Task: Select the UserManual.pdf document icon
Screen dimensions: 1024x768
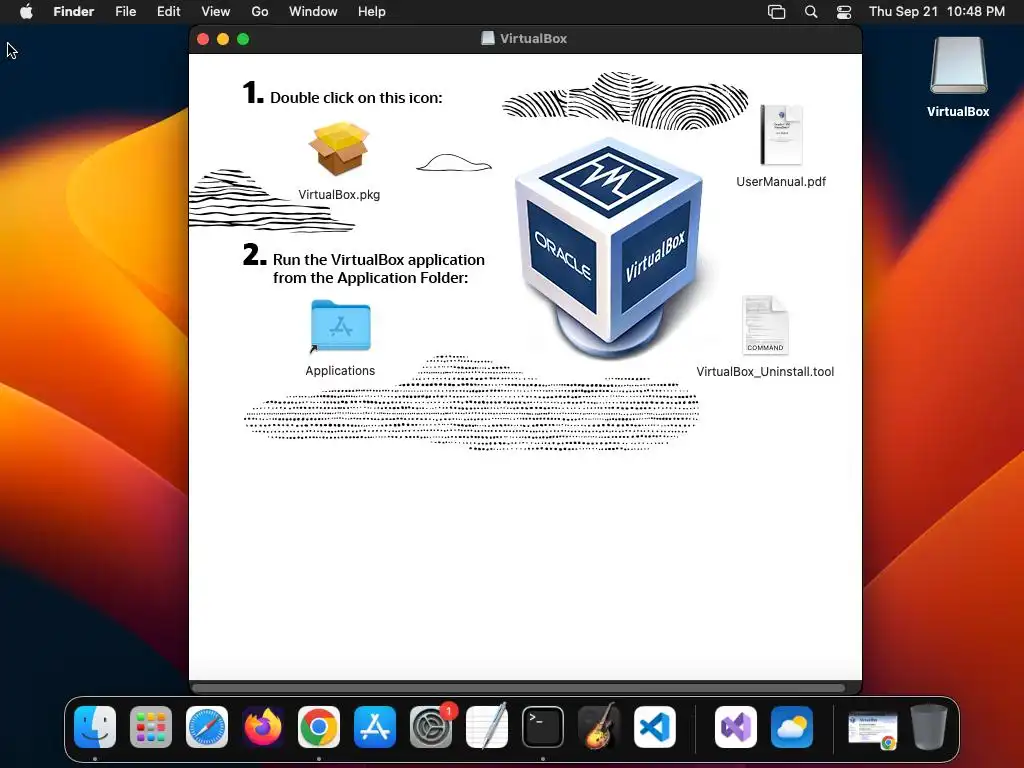Action: [781, 135]
